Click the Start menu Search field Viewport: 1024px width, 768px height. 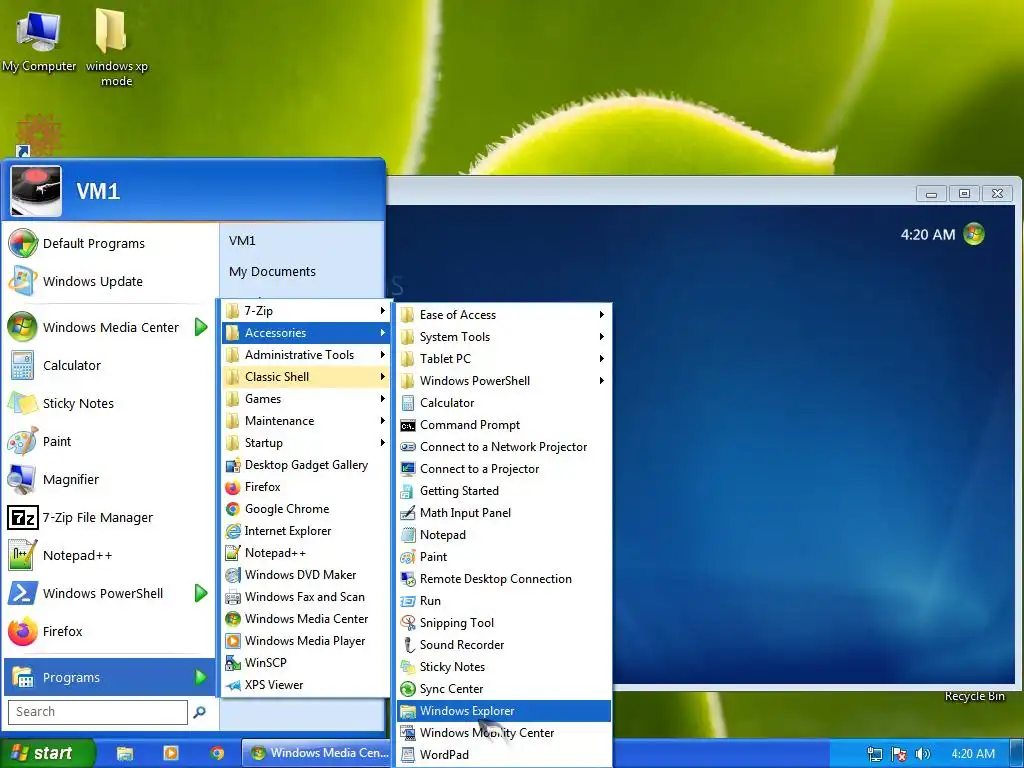[x=98, y=712]
